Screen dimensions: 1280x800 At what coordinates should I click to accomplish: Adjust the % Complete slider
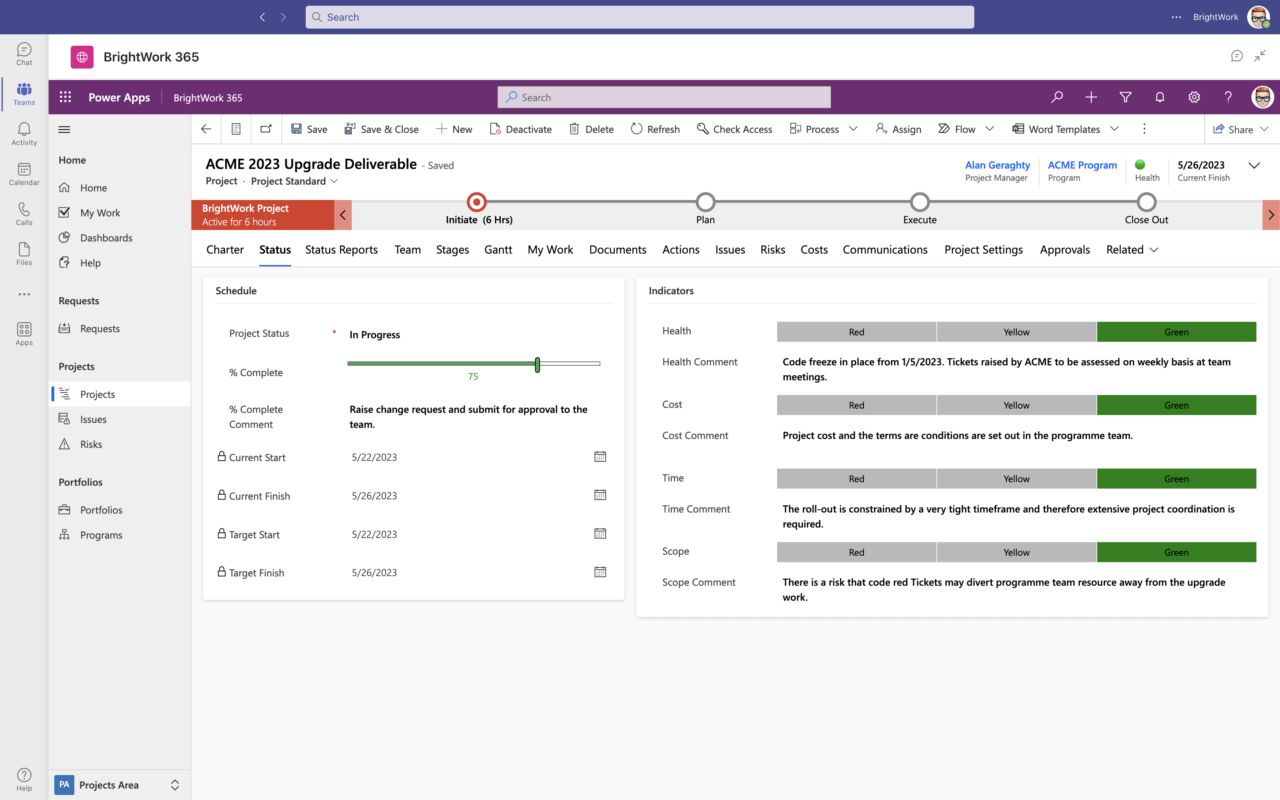[537, 364]
